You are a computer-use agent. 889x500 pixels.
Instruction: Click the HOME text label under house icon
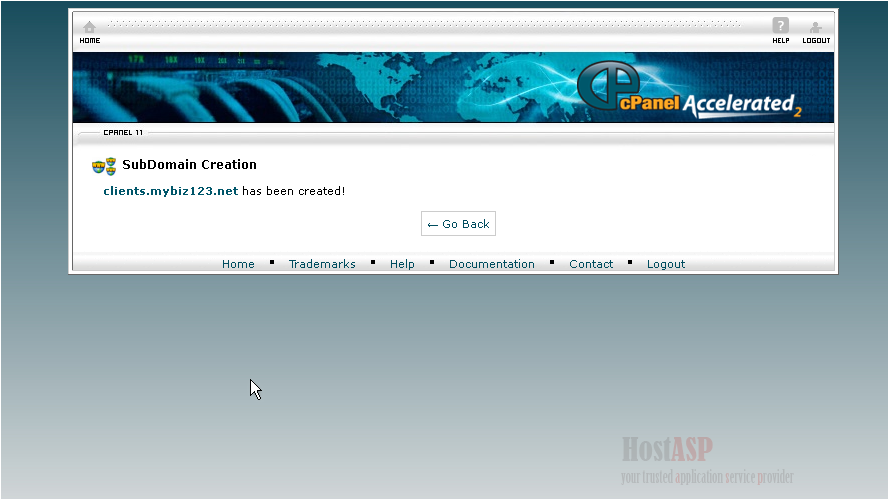(x=90, y=41)
